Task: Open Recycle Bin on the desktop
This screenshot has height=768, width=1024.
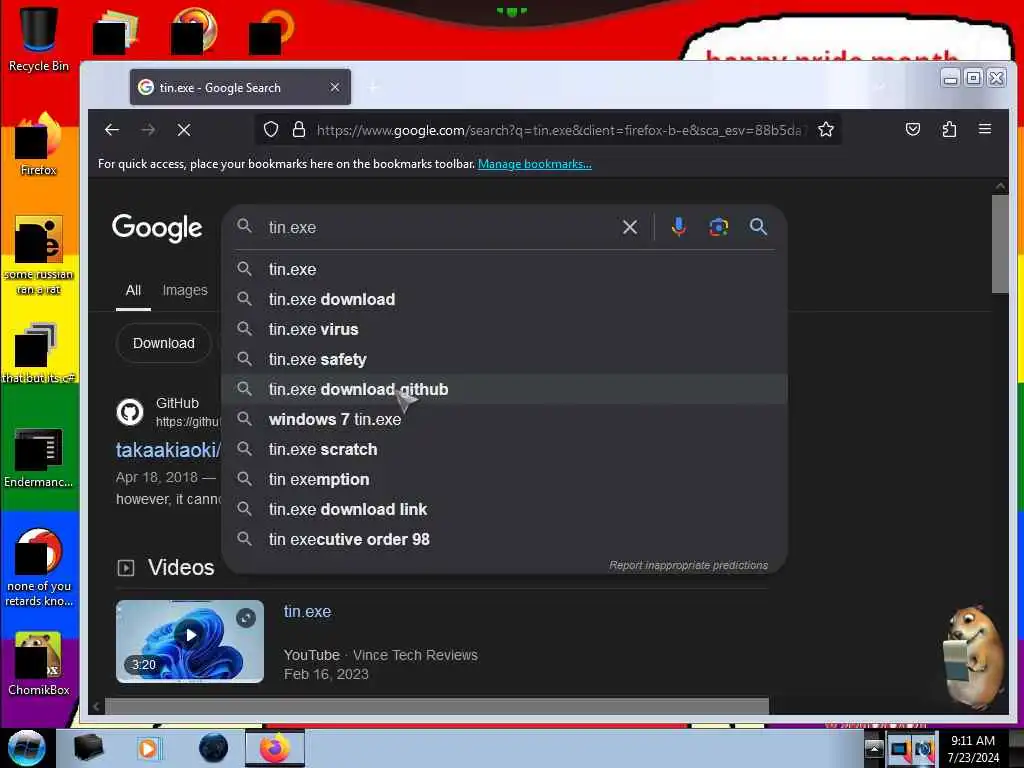Action: tap(38, 39)
